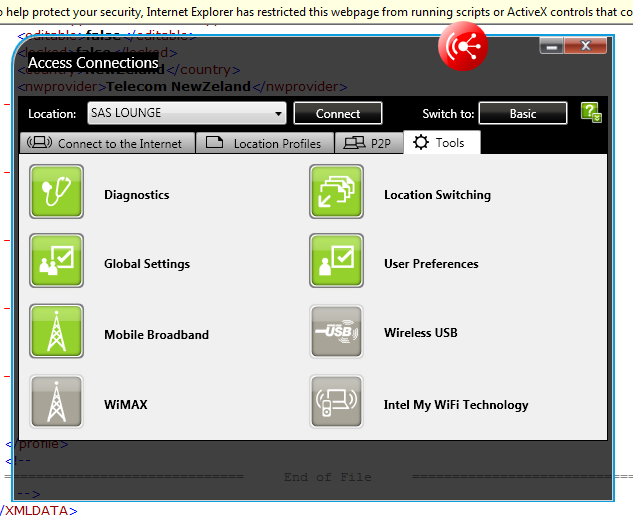Image resolution: width=633 pixels, height=516 pixels.
Task: Click the grayed Wireless USB icon
Action: pyautogui.click(x=336, y=331)
